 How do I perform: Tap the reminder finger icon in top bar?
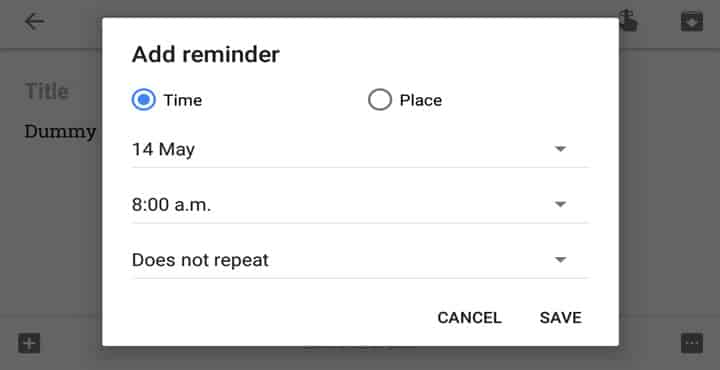[x=628, y=20]
